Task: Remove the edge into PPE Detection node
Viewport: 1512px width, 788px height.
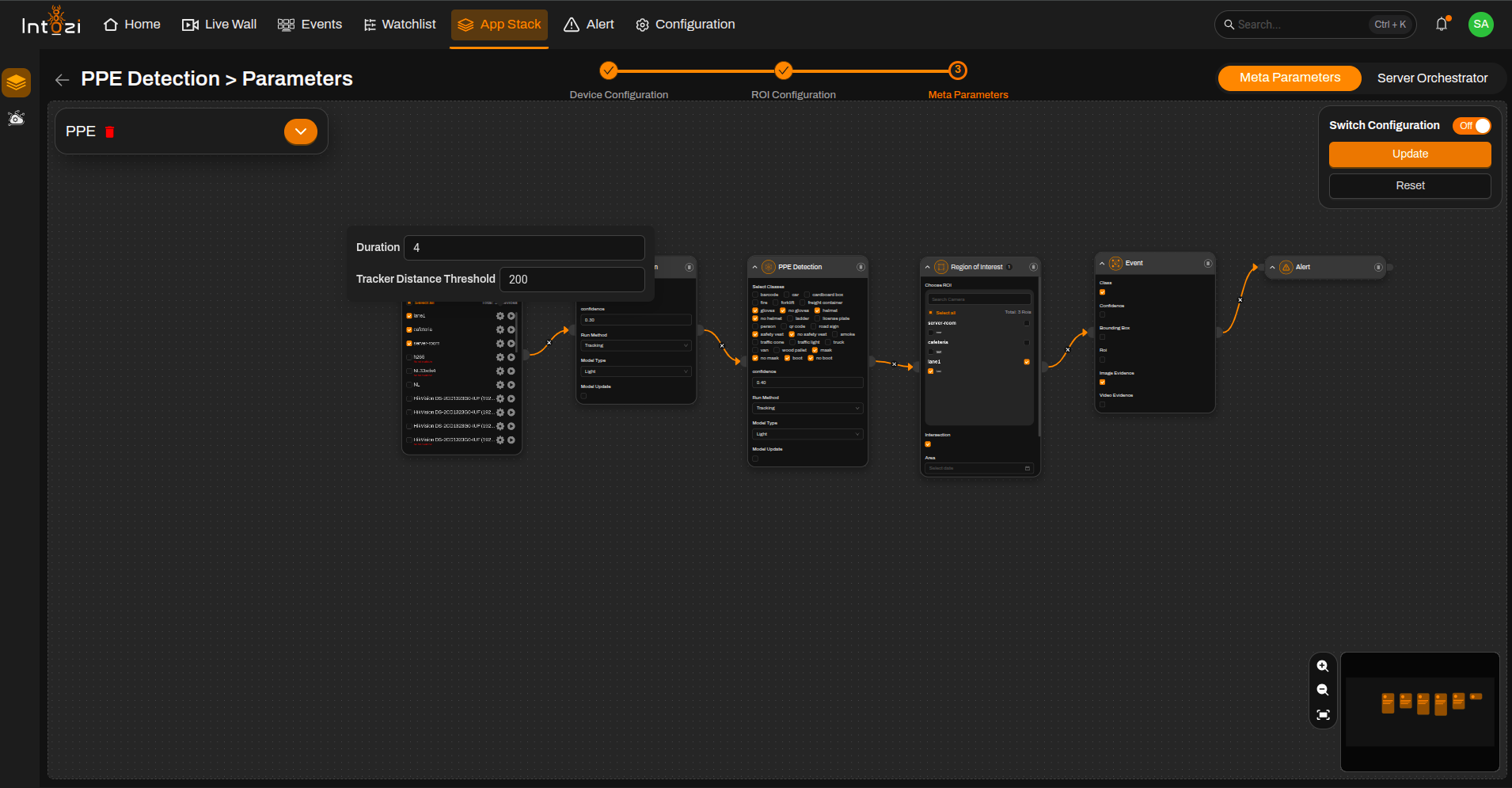Action: pyautogui.click(x=722, y=345)
